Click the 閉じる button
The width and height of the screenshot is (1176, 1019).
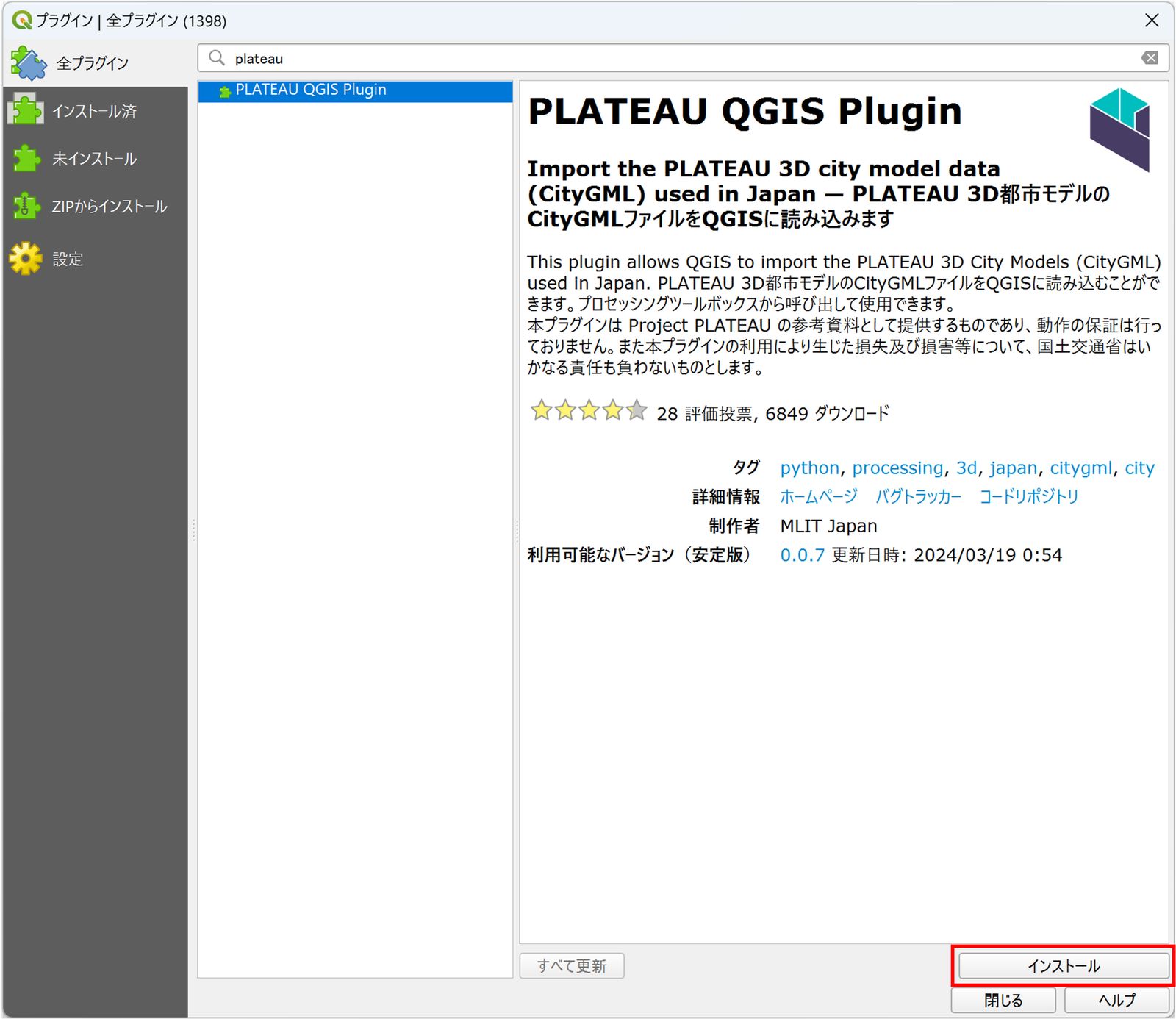pyautogui.click(x=1003, y=1000)
